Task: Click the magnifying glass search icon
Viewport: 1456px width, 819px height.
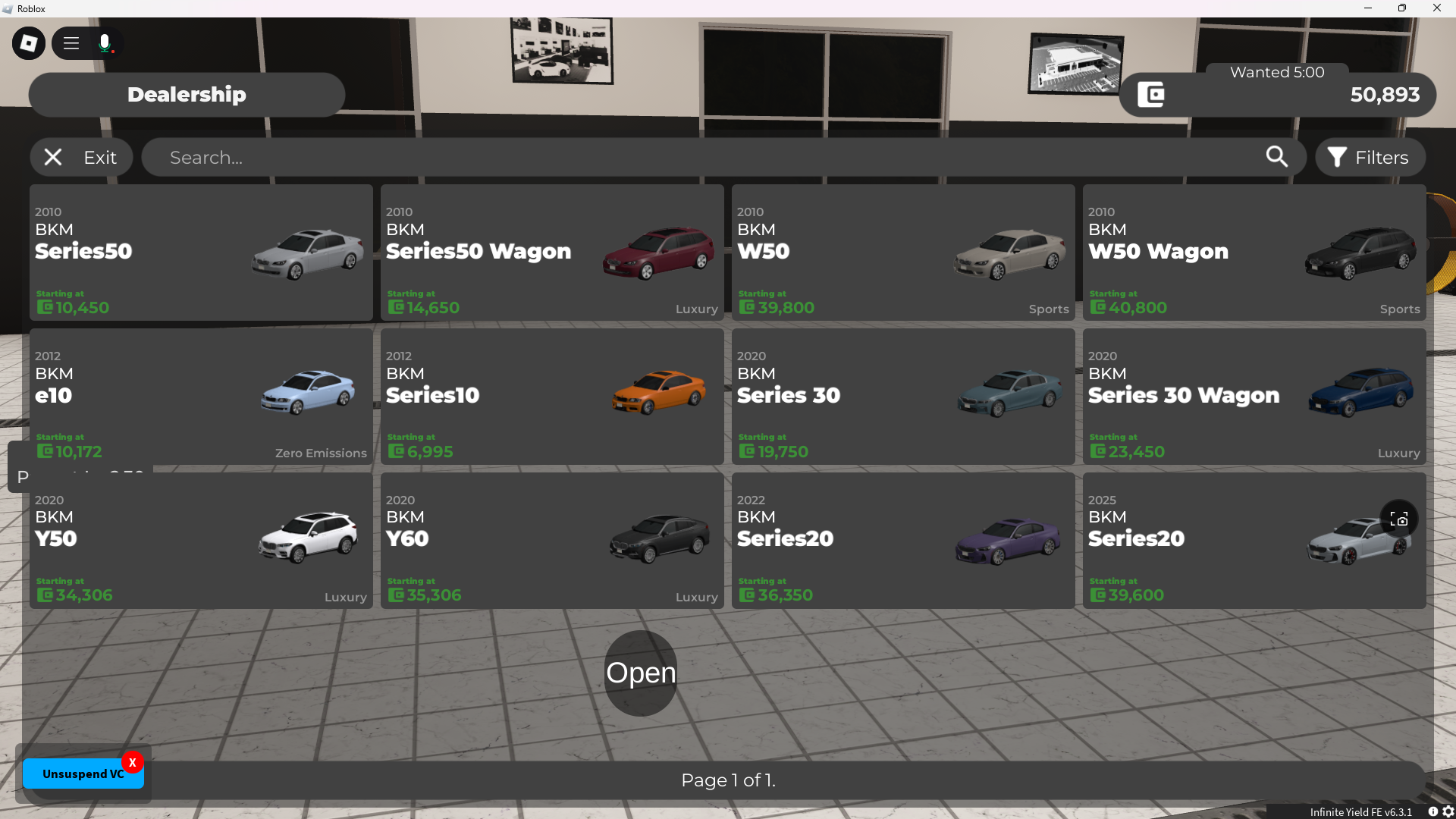Action: coord(1276,157)
